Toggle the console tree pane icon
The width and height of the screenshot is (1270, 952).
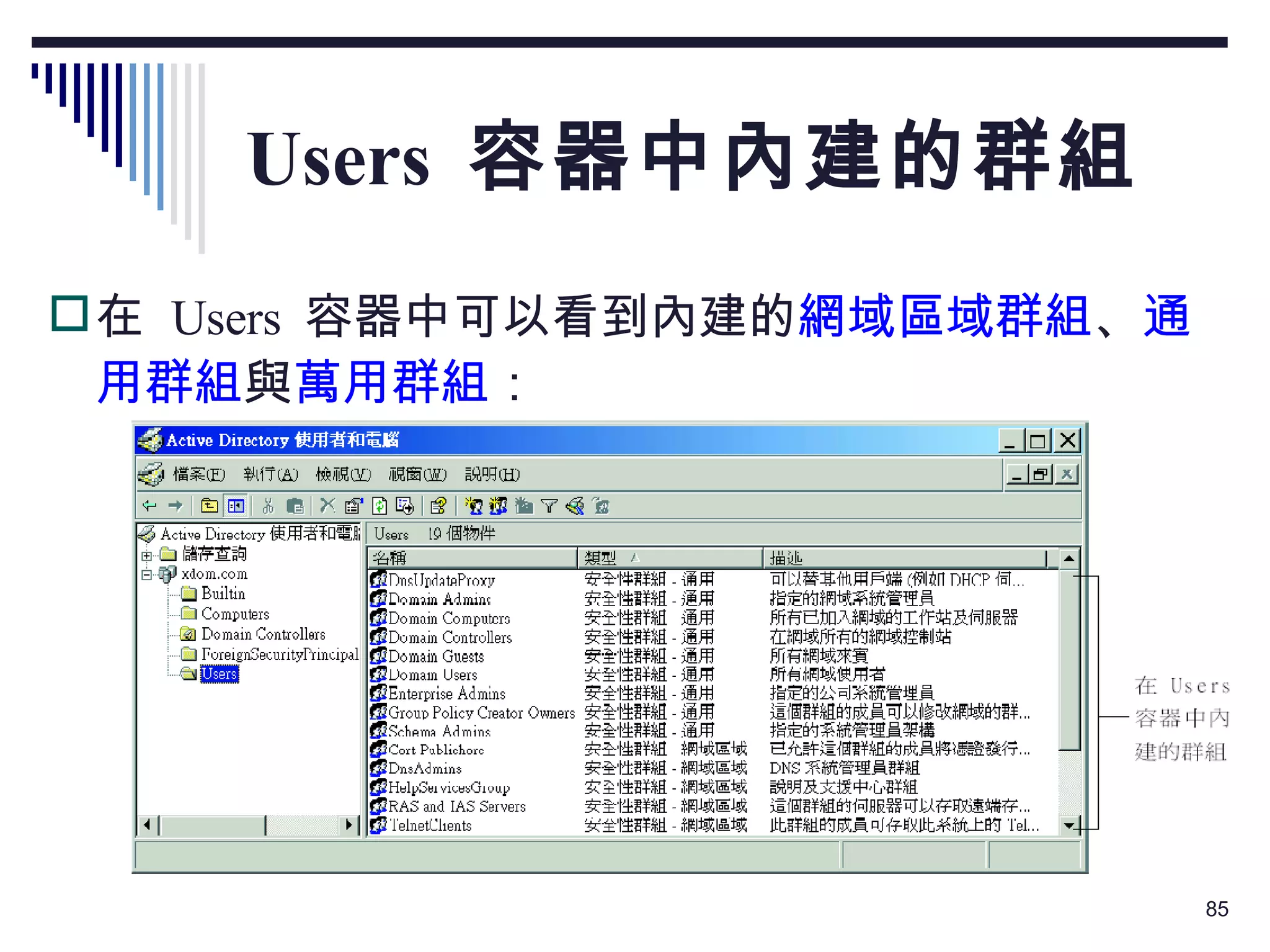pyautogui.click(x=236, y=506)
